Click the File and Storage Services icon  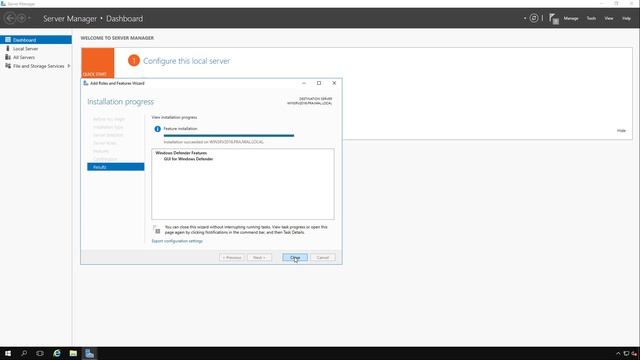click(8, 66)
